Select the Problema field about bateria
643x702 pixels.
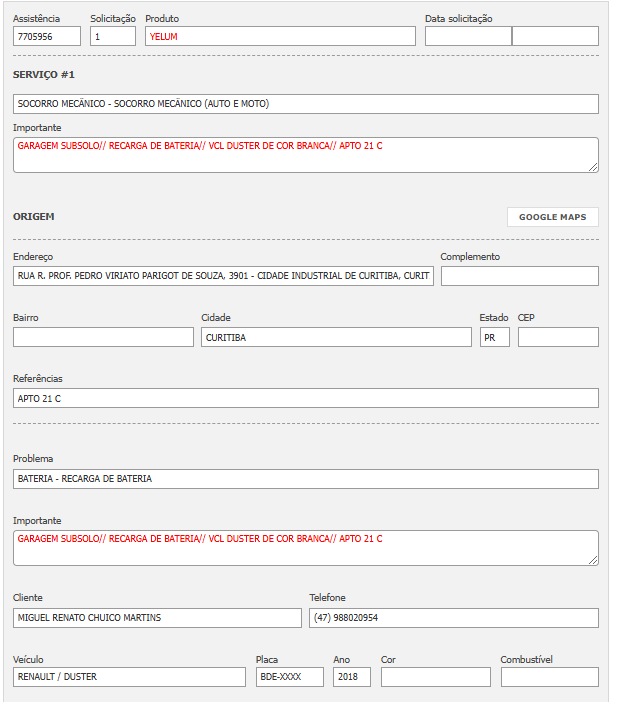pos(305,479)
